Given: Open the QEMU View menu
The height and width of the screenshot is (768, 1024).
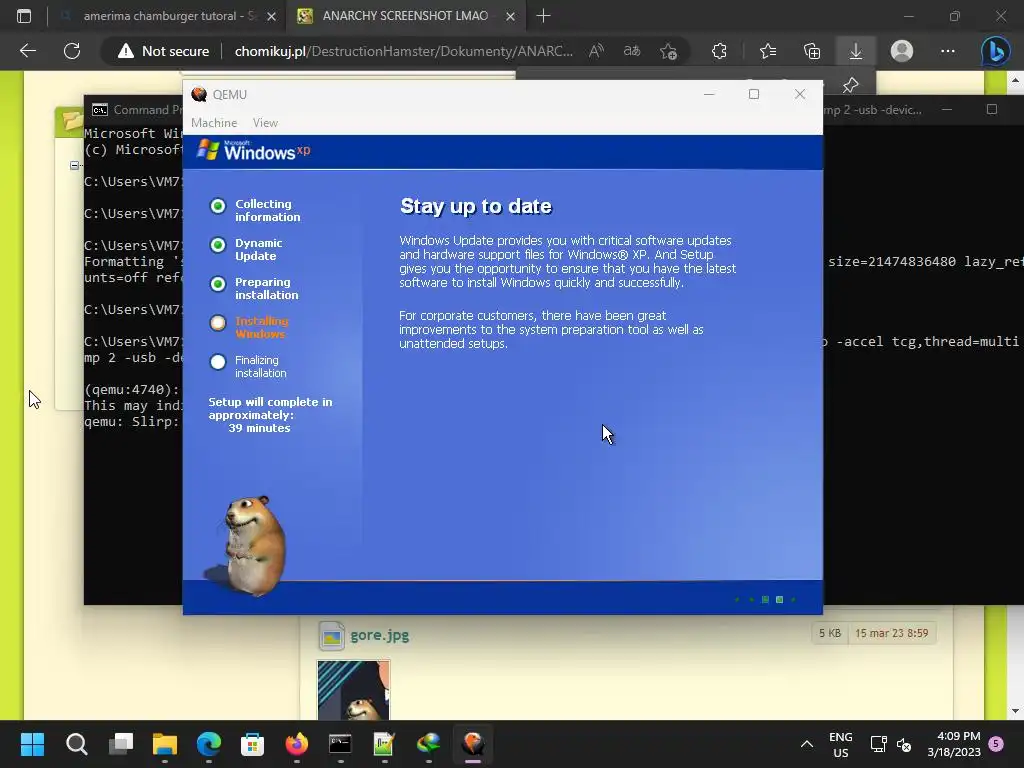Looking at the screenshot, I should [265, 123].
